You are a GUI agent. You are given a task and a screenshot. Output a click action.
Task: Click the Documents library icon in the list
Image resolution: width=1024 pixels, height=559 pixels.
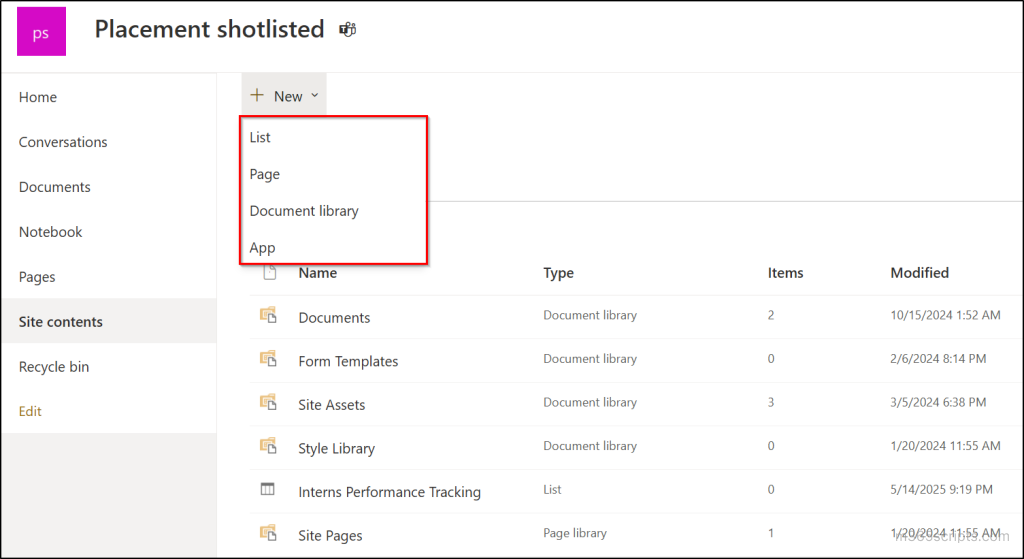267,316
